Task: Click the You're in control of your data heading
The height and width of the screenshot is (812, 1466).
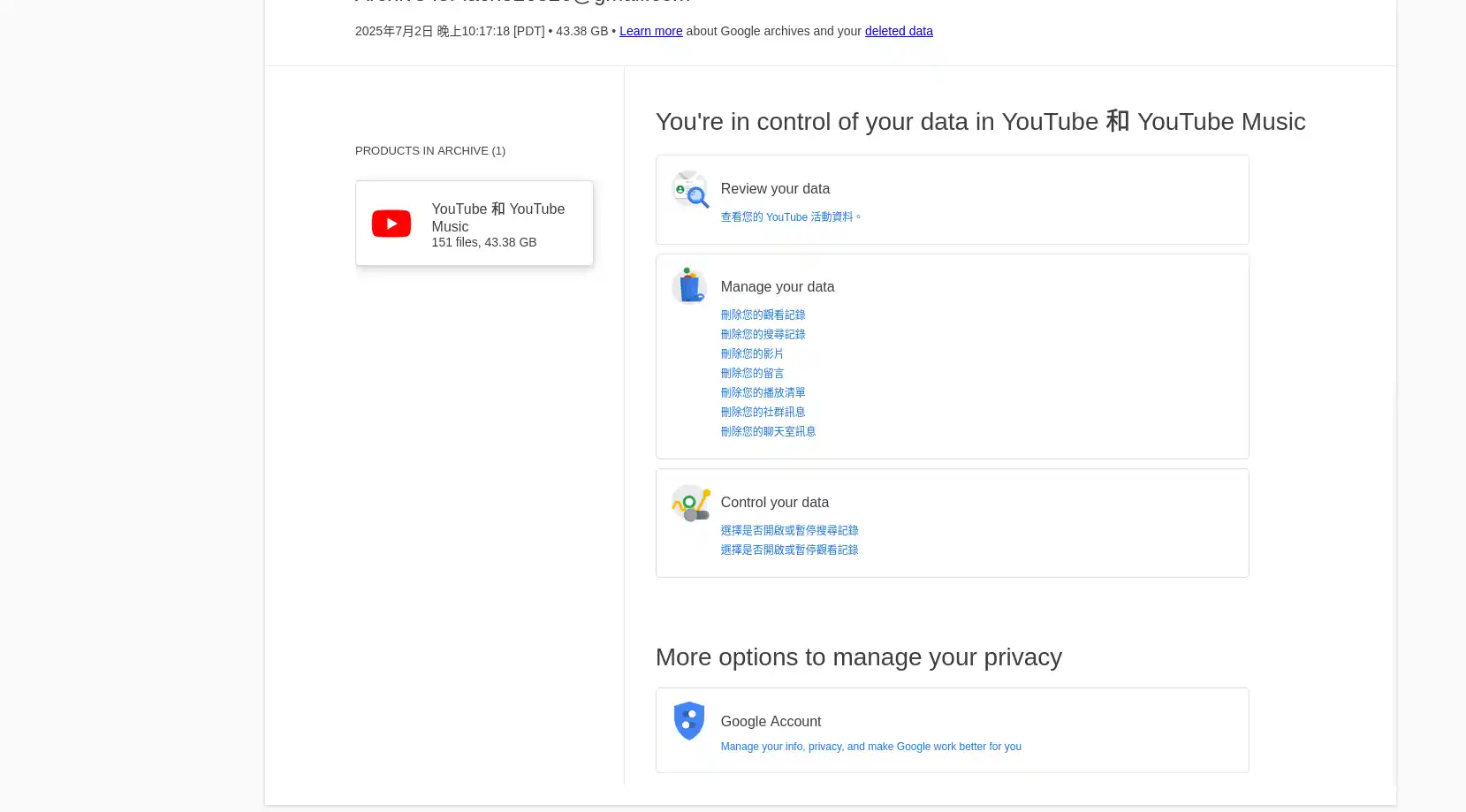Action: pyautogui.click(x=981, y=121)
